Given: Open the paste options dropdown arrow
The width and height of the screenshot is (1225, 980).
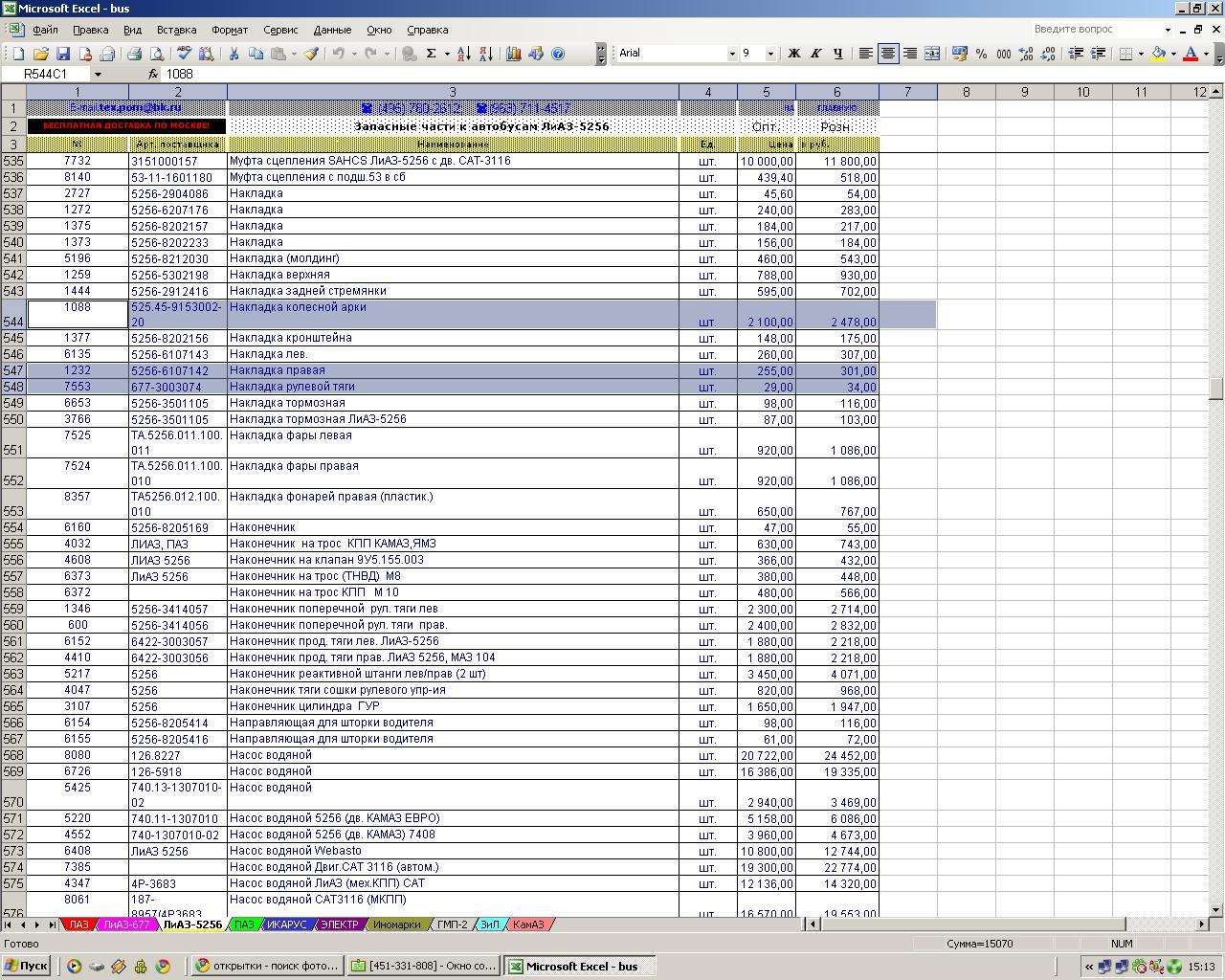Looking at the screenshot, I should 294,54.
